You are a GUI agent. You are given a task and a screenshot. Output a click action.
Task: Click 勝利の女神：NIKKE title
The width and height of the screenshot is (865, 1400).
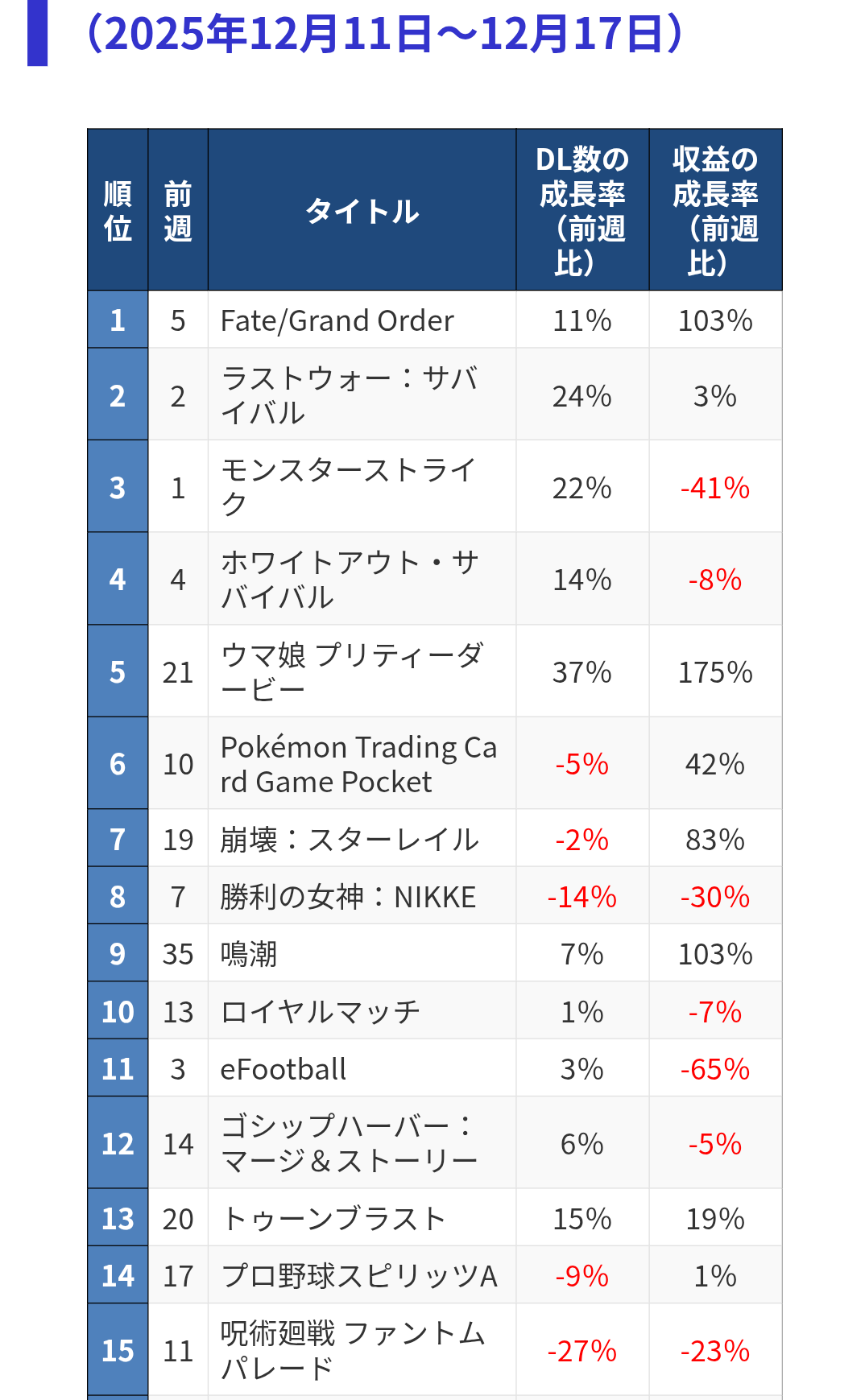348,897
